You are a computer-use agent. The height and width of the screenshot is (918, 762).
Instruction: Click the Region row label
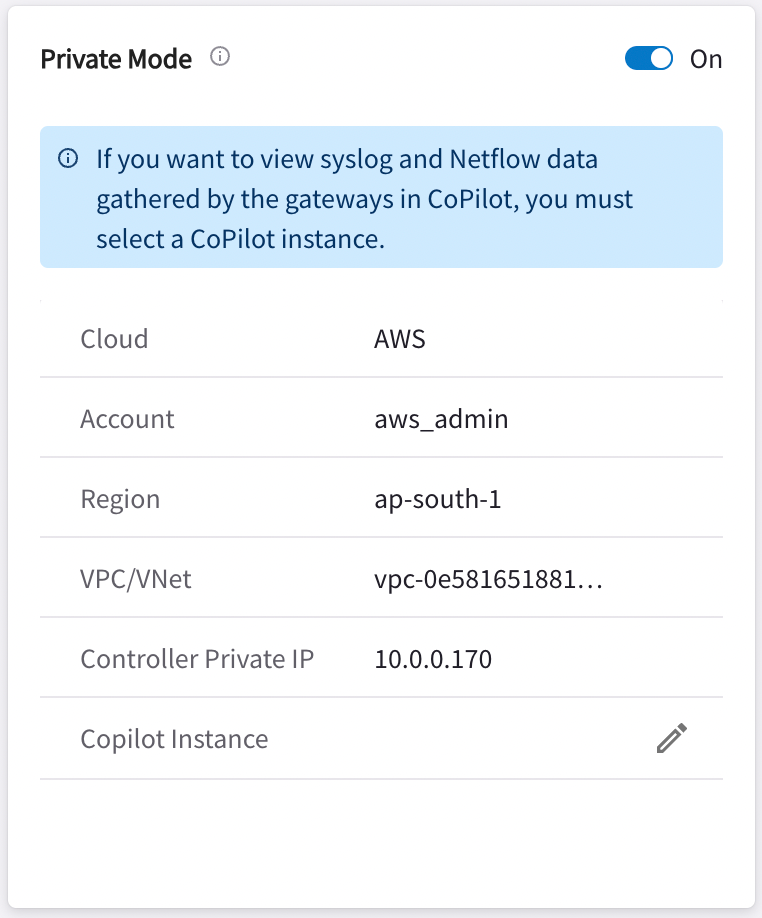click(120, 498)
